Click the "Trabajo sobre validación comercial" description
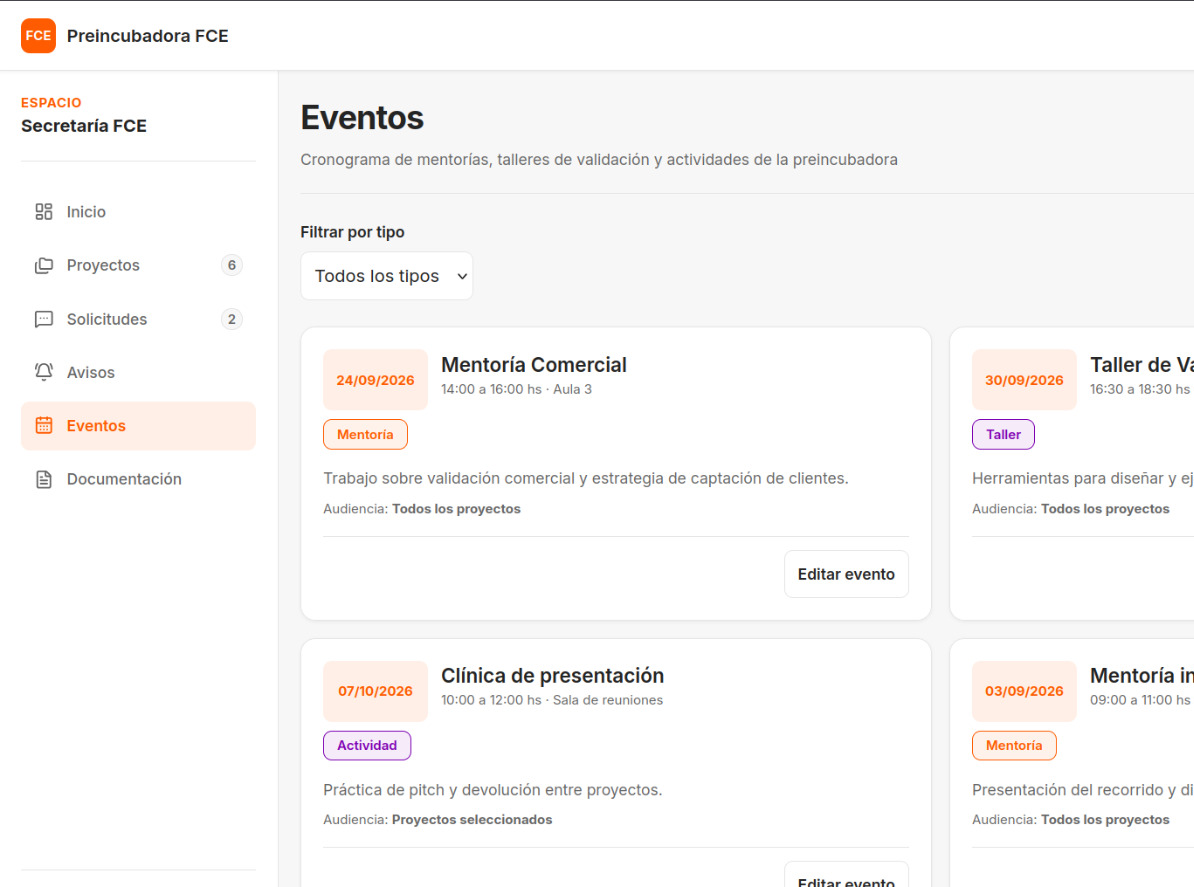This screenshot has height=887, width=1194. pos(586,478)
